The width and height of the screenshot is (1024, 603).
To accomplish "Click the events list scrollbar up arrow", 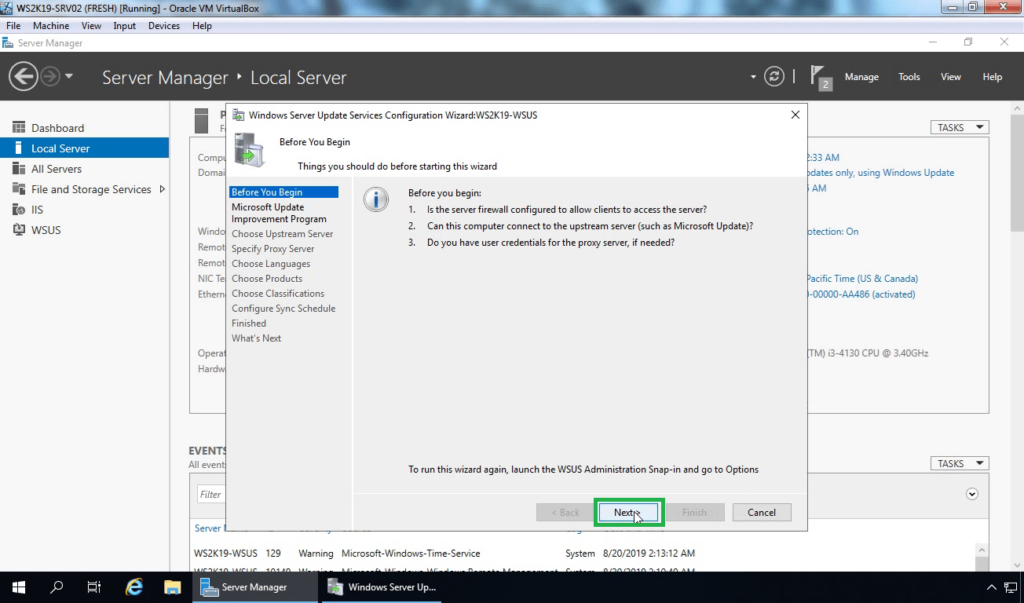I will tap(981, 550).
